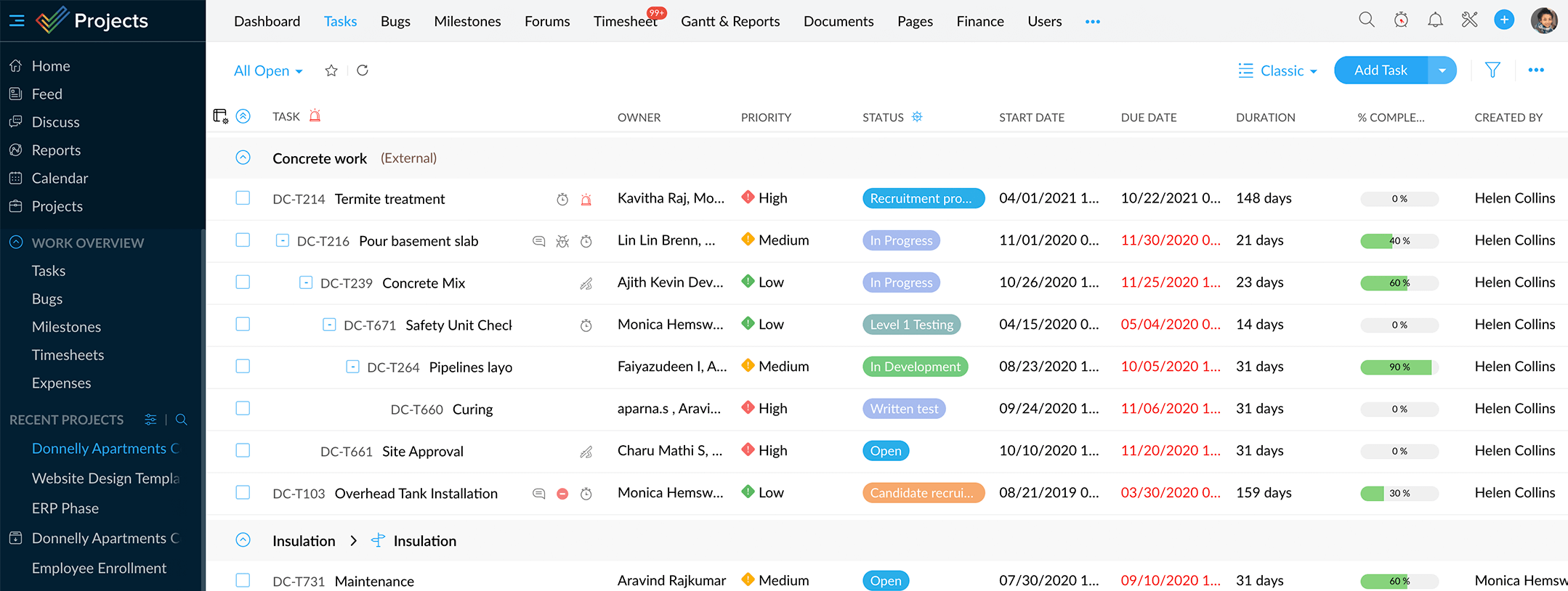Collapse subtasks of Pour basement slab
Viewport: 1568px width, 591px height.
[283, 240]
